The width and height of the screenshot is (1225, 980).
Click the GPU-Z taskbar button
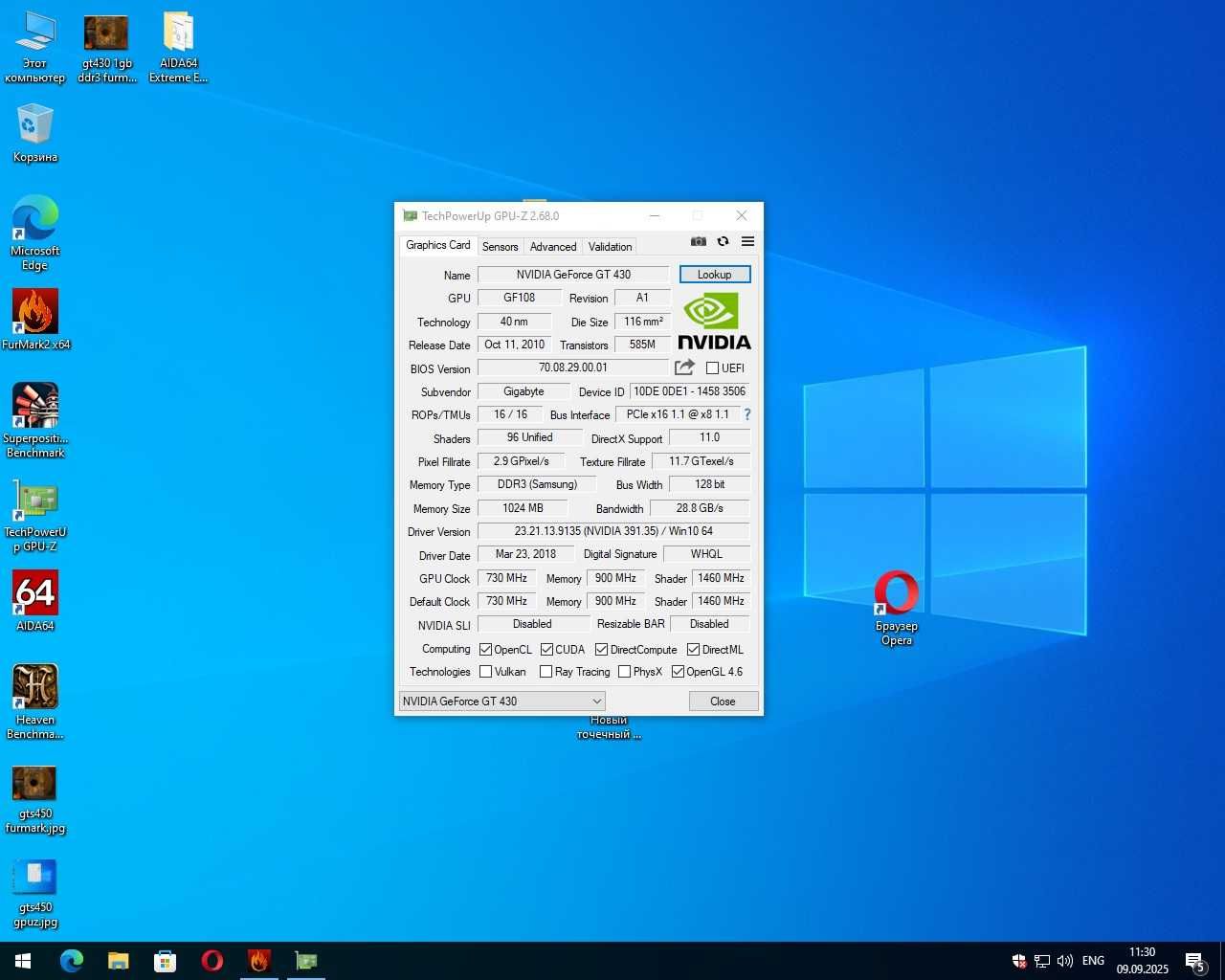coord(306,961)
